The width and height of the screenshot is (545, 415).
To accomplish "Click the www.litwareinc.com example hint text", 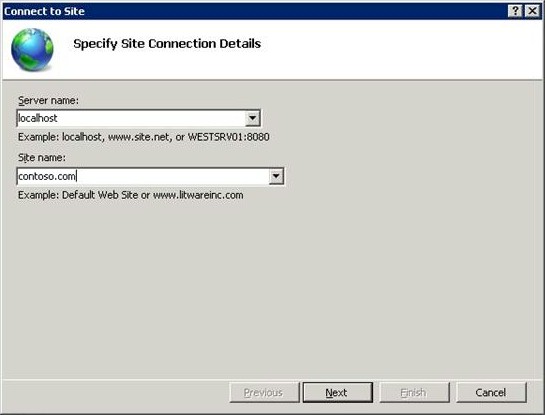I will coord(198,195).
